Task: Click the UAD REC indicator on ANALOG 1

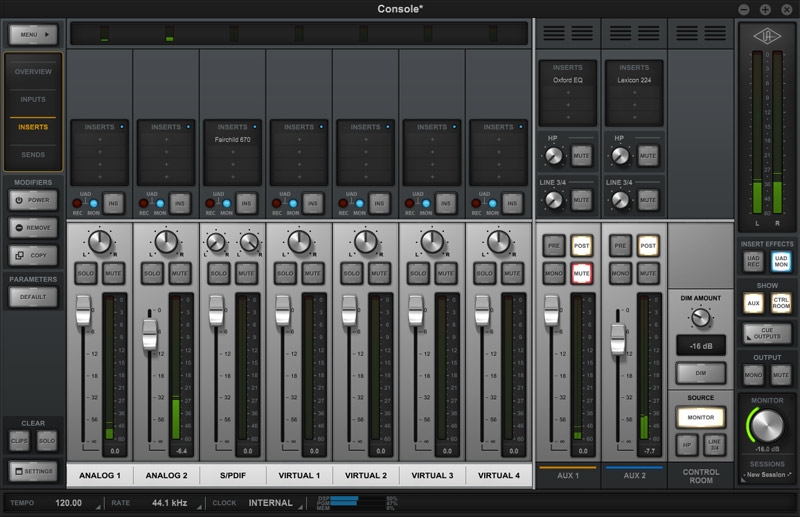Action: coord(78,204)
